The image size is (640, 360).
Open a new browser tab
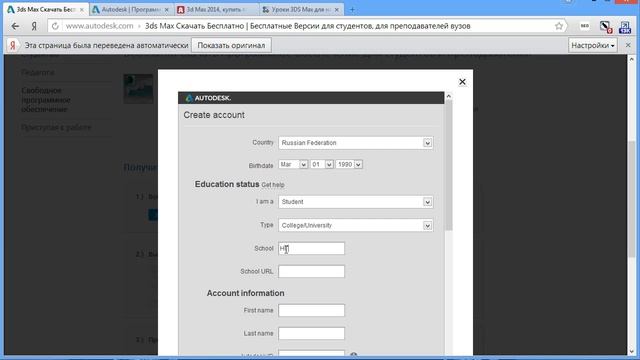352,9
